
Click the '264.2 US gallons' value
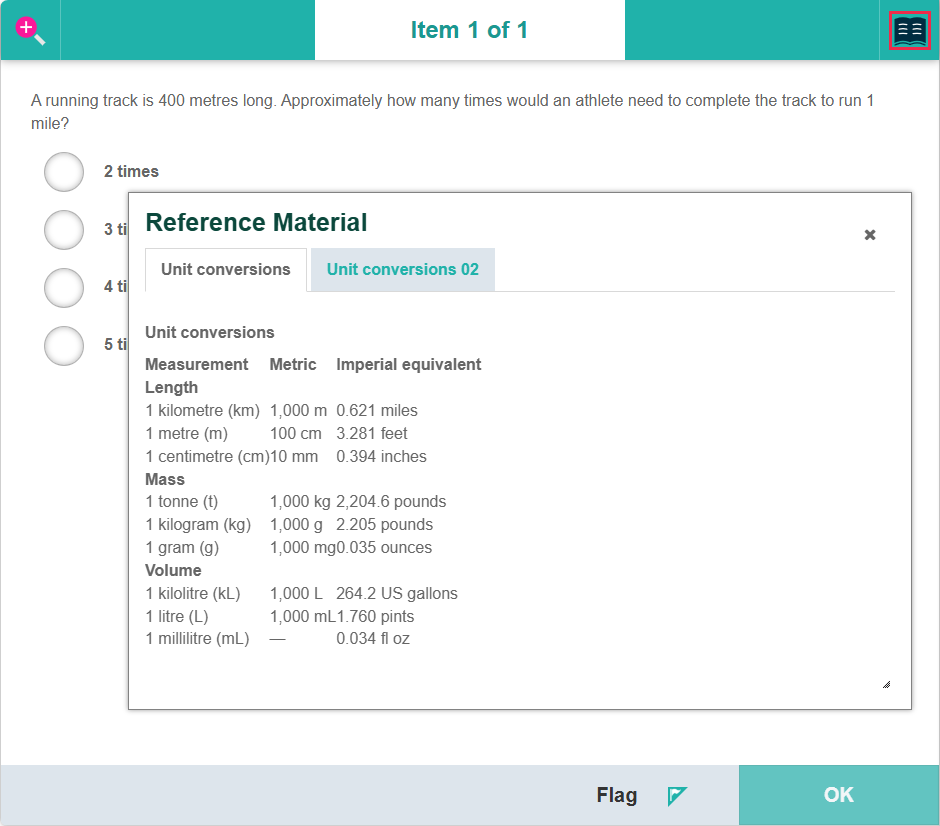397,593
